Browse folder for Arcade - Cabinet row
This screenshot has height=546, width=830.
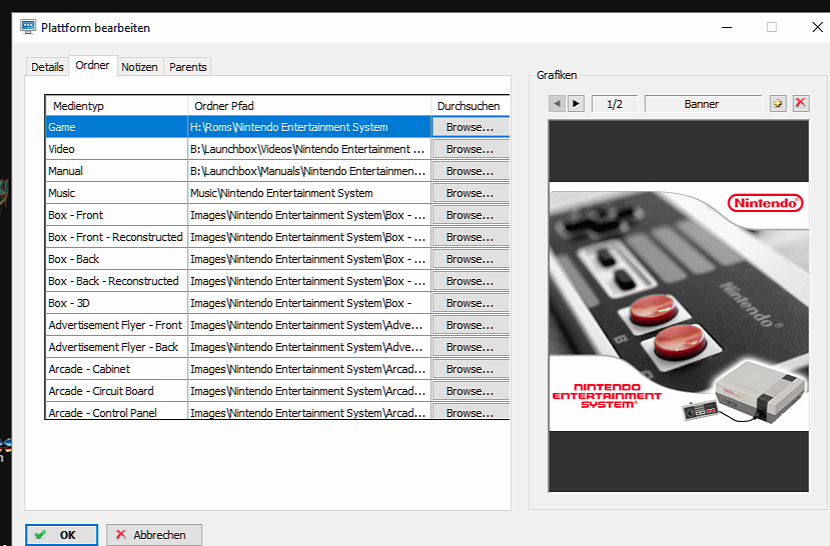coord(470,369)
